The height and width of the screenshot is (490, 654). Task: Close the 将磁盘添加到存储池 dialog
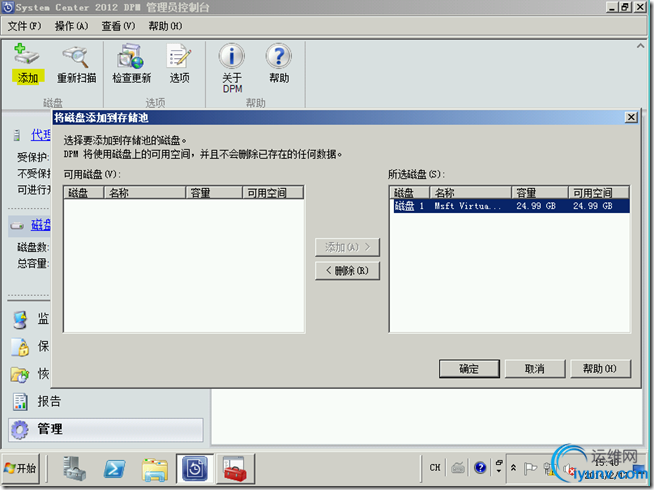631,117
